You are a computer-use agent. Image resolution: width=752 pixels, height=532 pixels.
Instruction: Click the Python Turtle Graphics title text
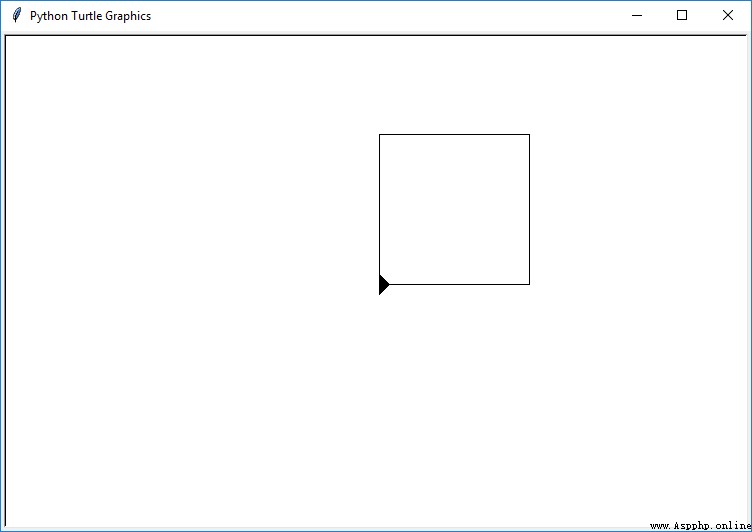pos(90,16)
